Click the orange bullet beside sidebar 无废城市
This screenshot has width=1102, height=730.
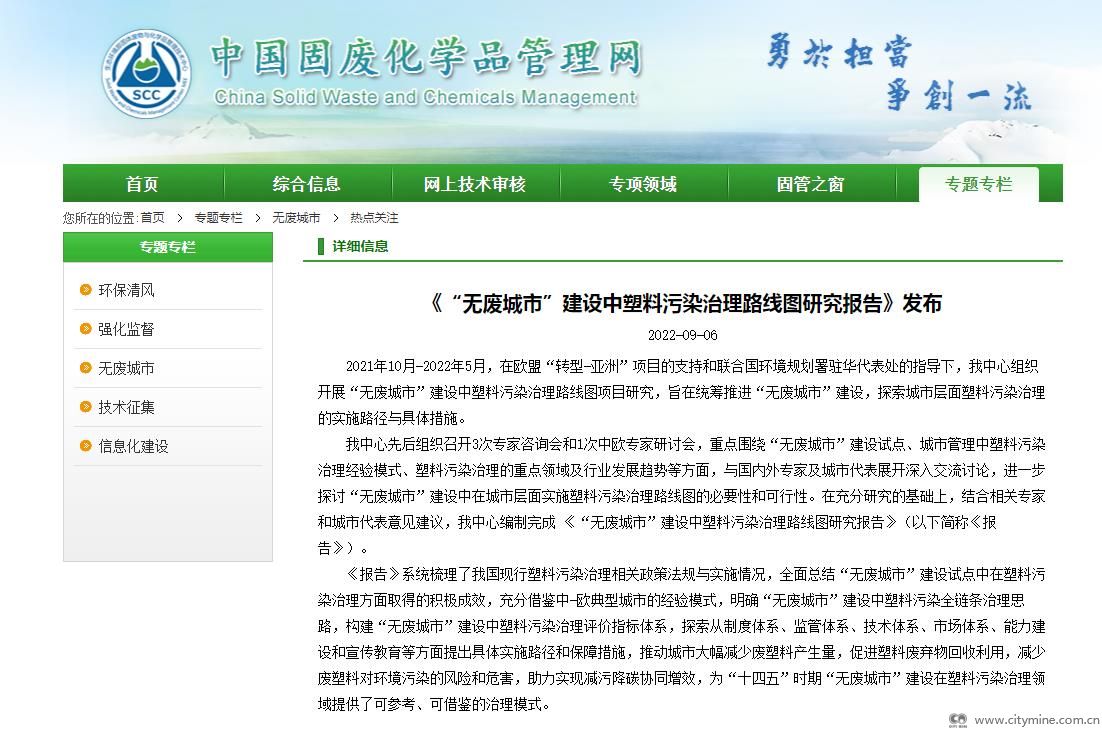[86, 367]
